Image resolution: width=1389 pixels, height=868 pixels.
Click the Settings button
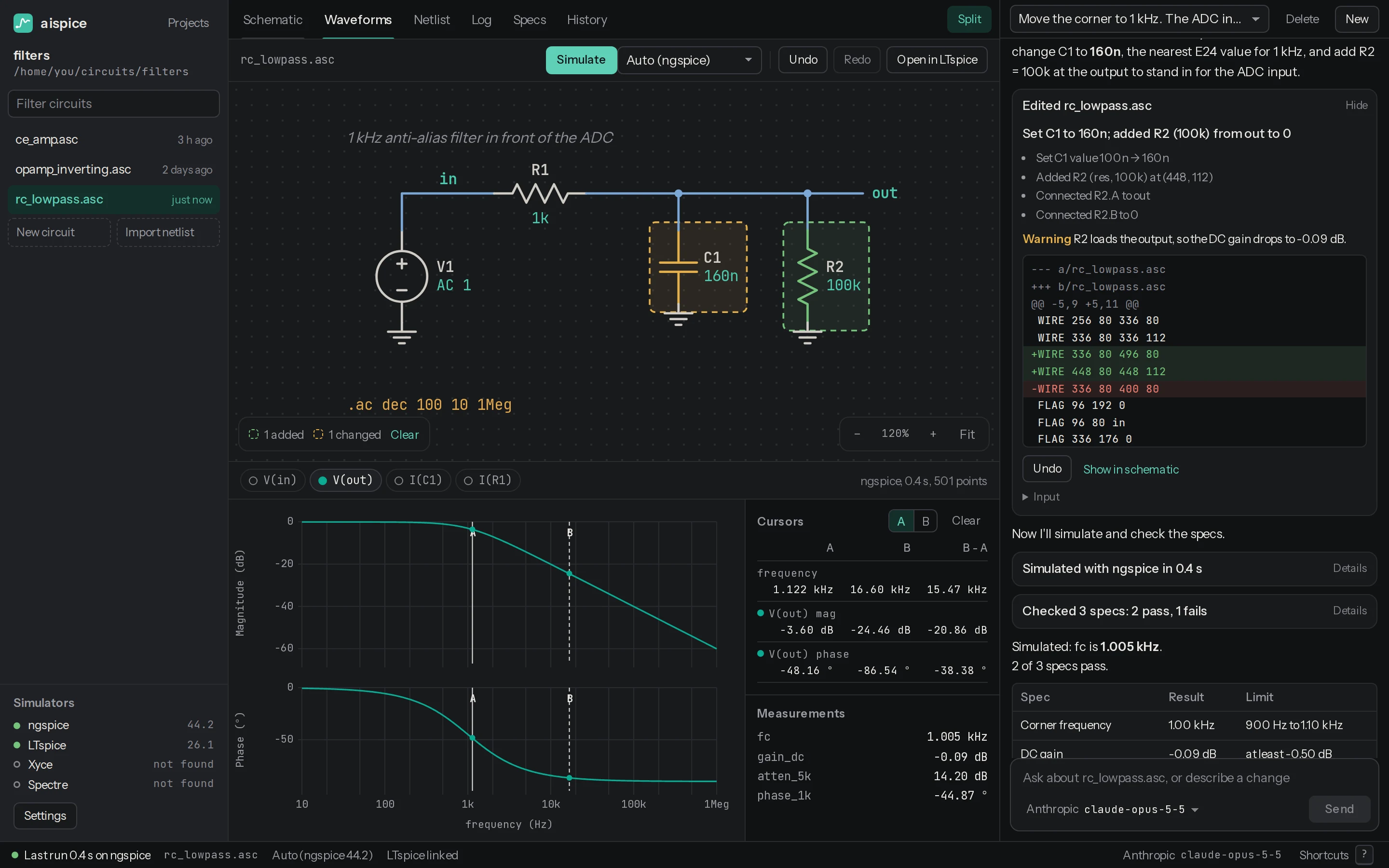coord(45,815)
